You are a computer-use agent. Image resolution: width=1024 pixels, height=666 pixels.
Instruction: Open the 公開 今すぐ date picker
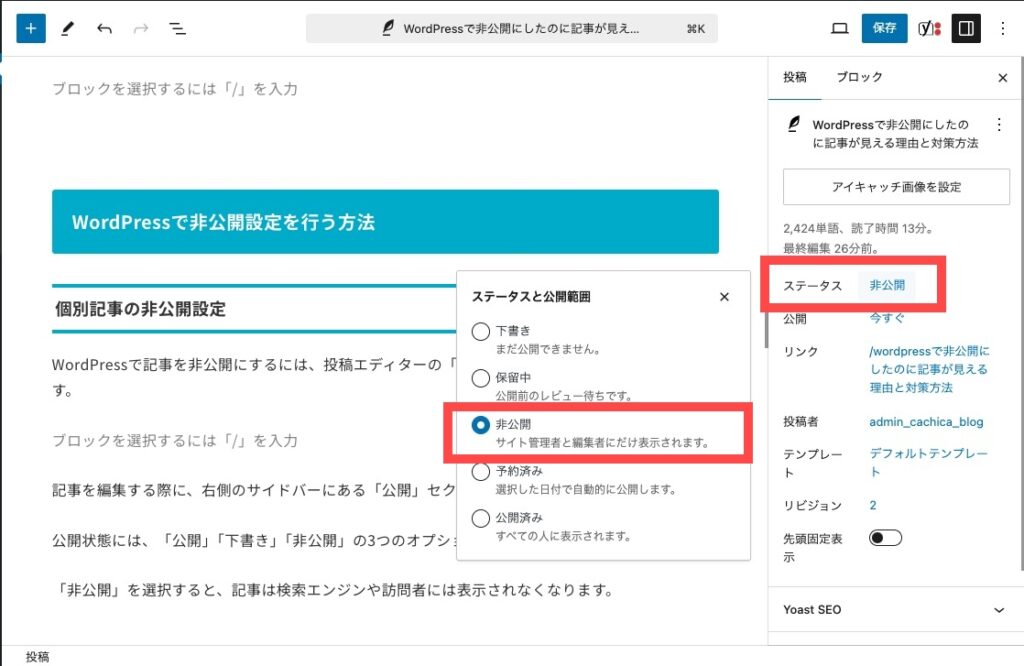point(887,319)
